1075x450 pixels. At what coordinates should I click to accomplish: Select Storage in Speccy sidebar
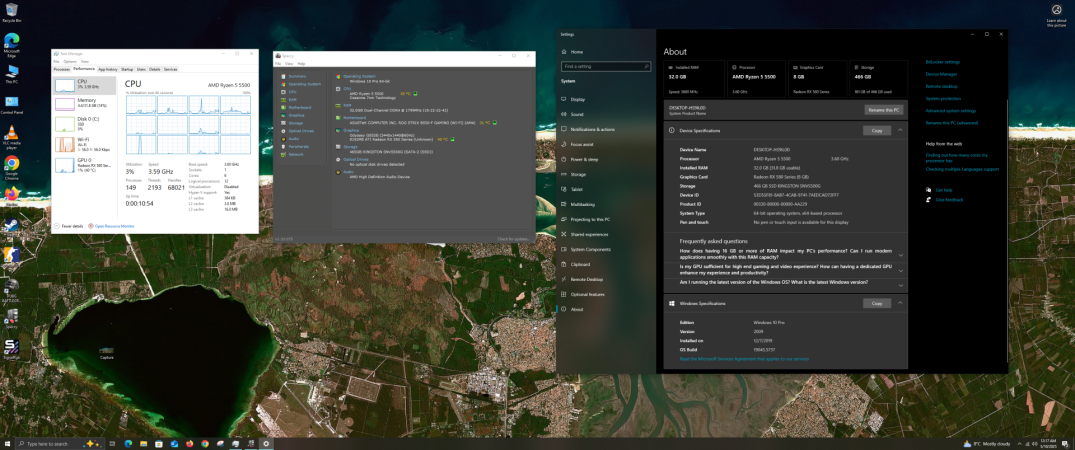click(291, 123)
